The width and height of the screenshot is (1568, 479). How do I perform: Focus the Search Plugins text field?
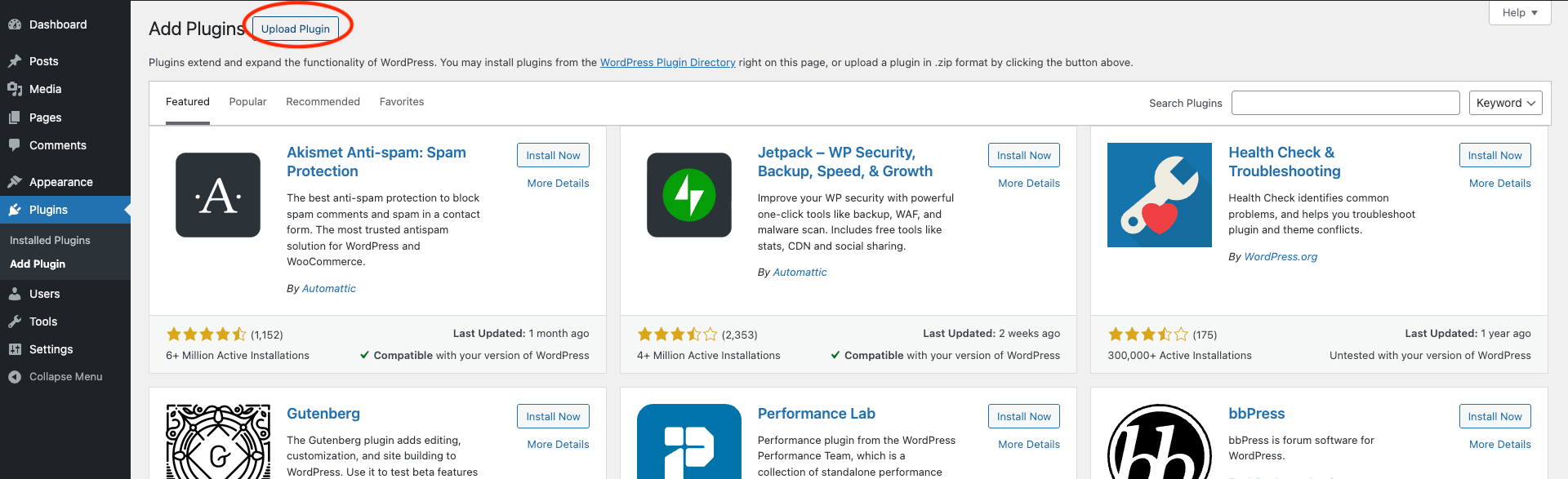1345,103
